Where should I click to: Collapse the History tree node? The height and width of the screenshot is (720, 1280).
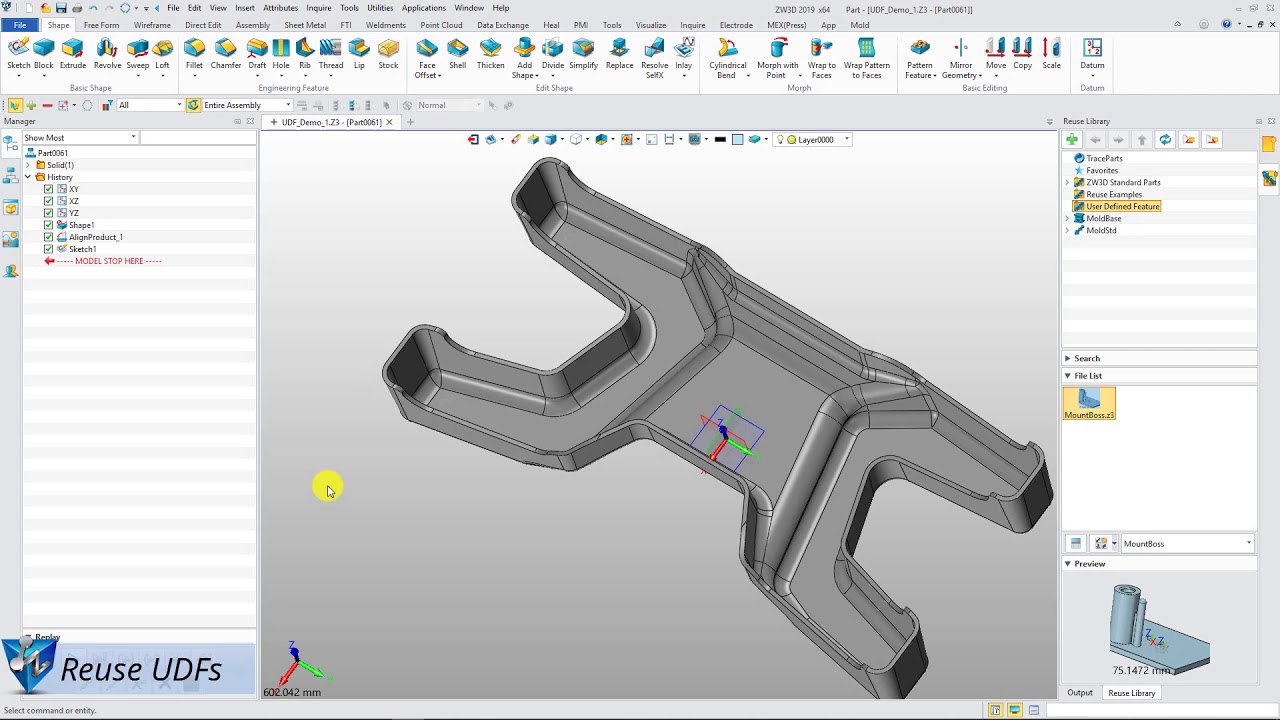pyautogui.click(x=28, y=177)
